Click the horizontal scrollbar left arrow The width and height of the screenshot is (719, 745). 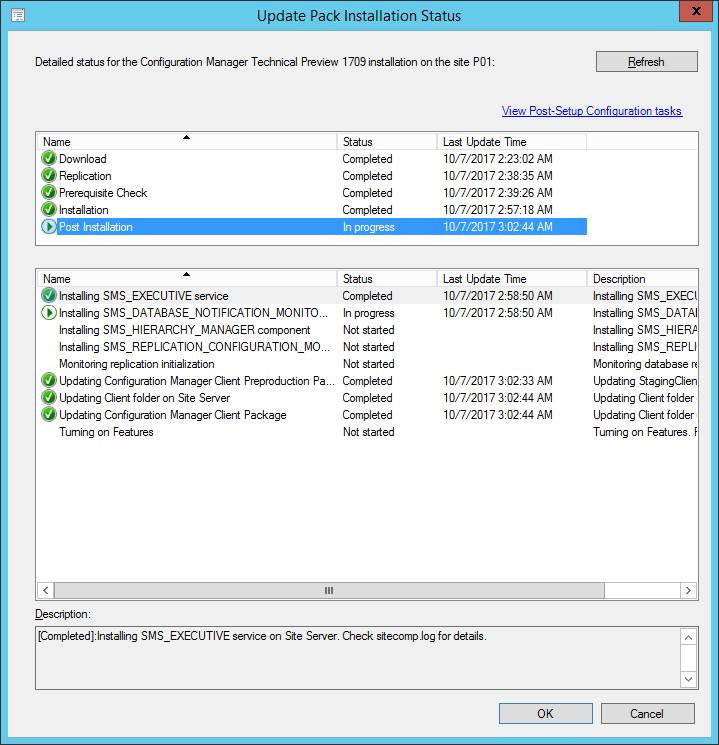click(46, 591)
